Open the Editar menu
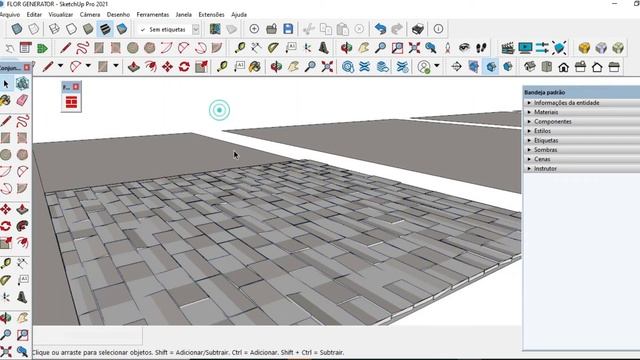 point(34,14)
